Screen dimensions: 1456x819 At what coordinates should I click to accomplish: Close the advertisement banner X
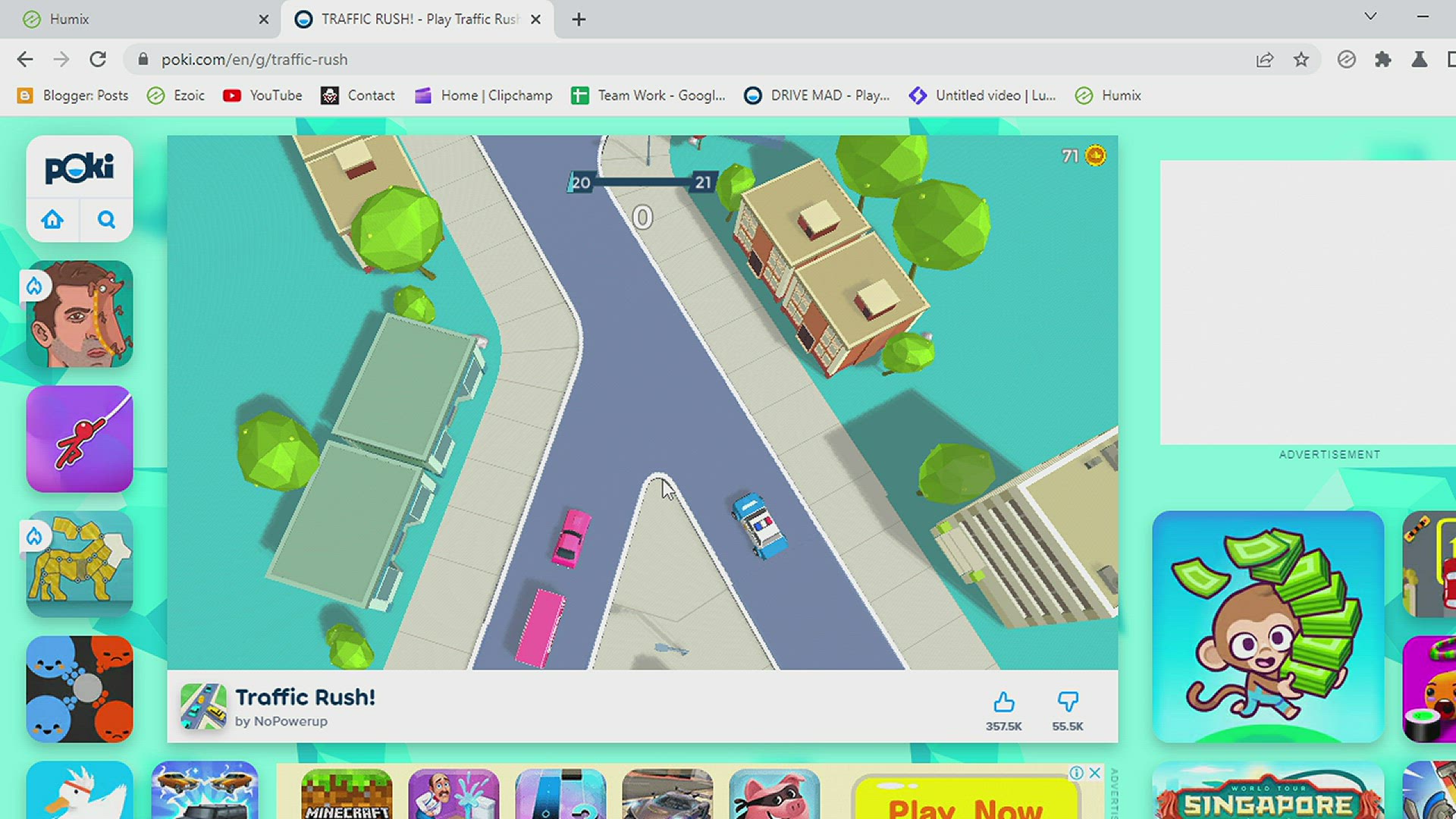click(1094, 773)
